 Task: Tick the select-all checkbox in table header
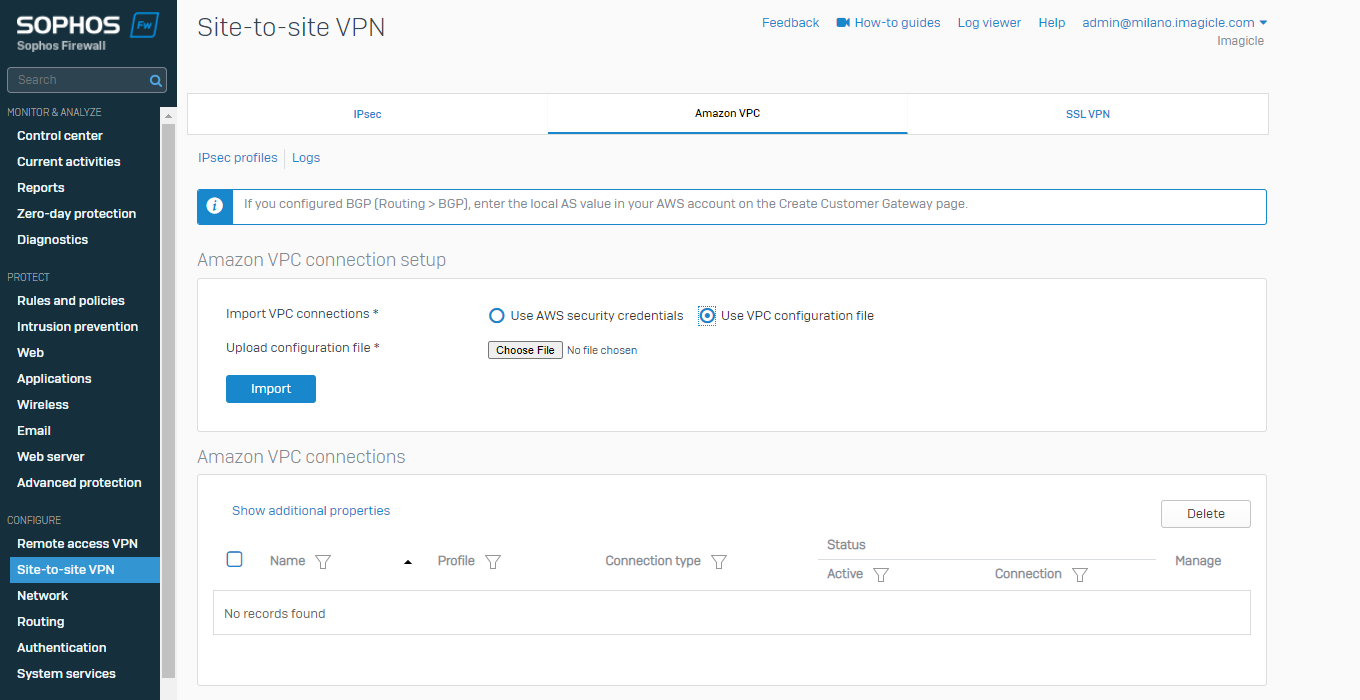click(235, 559)
